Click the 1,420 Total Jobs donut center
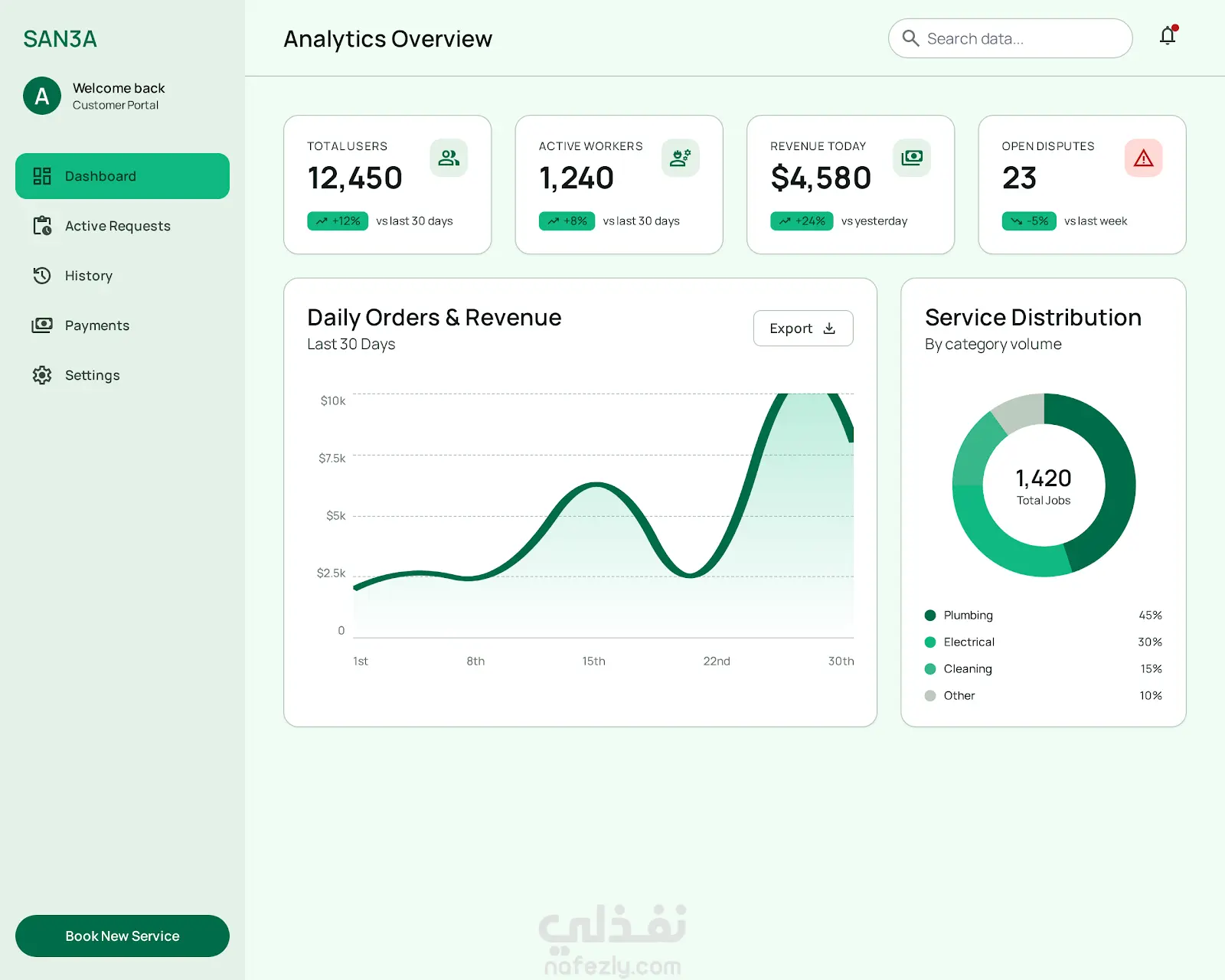The width and height of the screenshot is (1225, 980). click(x=1044, y=485)
